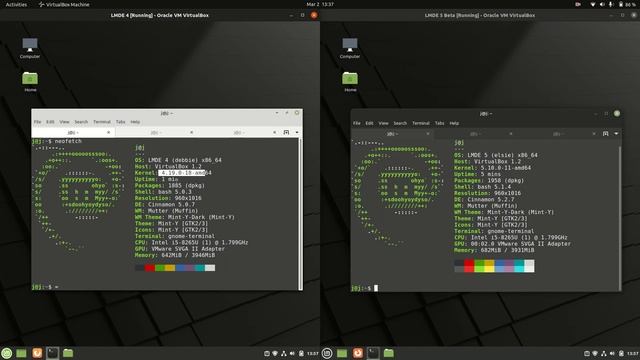Open Tabs menu in LMDE 4 terminal
The height and width of the screenshot is (360, 640).
click(120, 122)
